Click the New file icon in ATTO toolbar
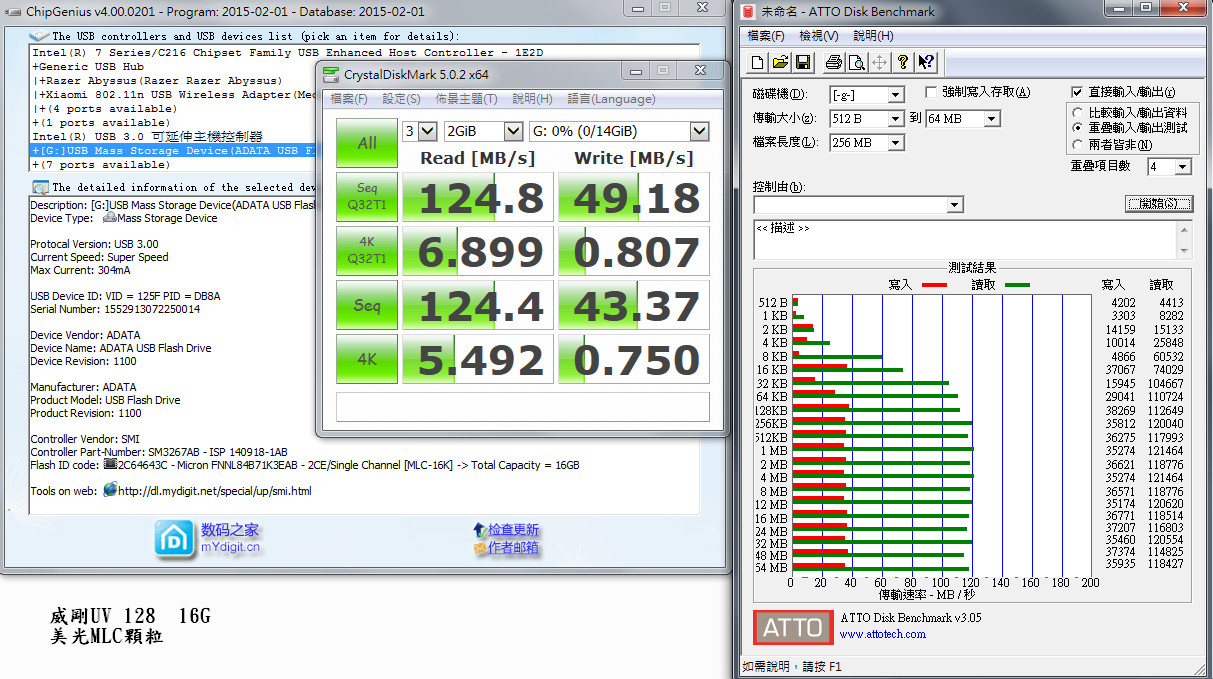Screen dimensions: 1213x679 [757, 62]
